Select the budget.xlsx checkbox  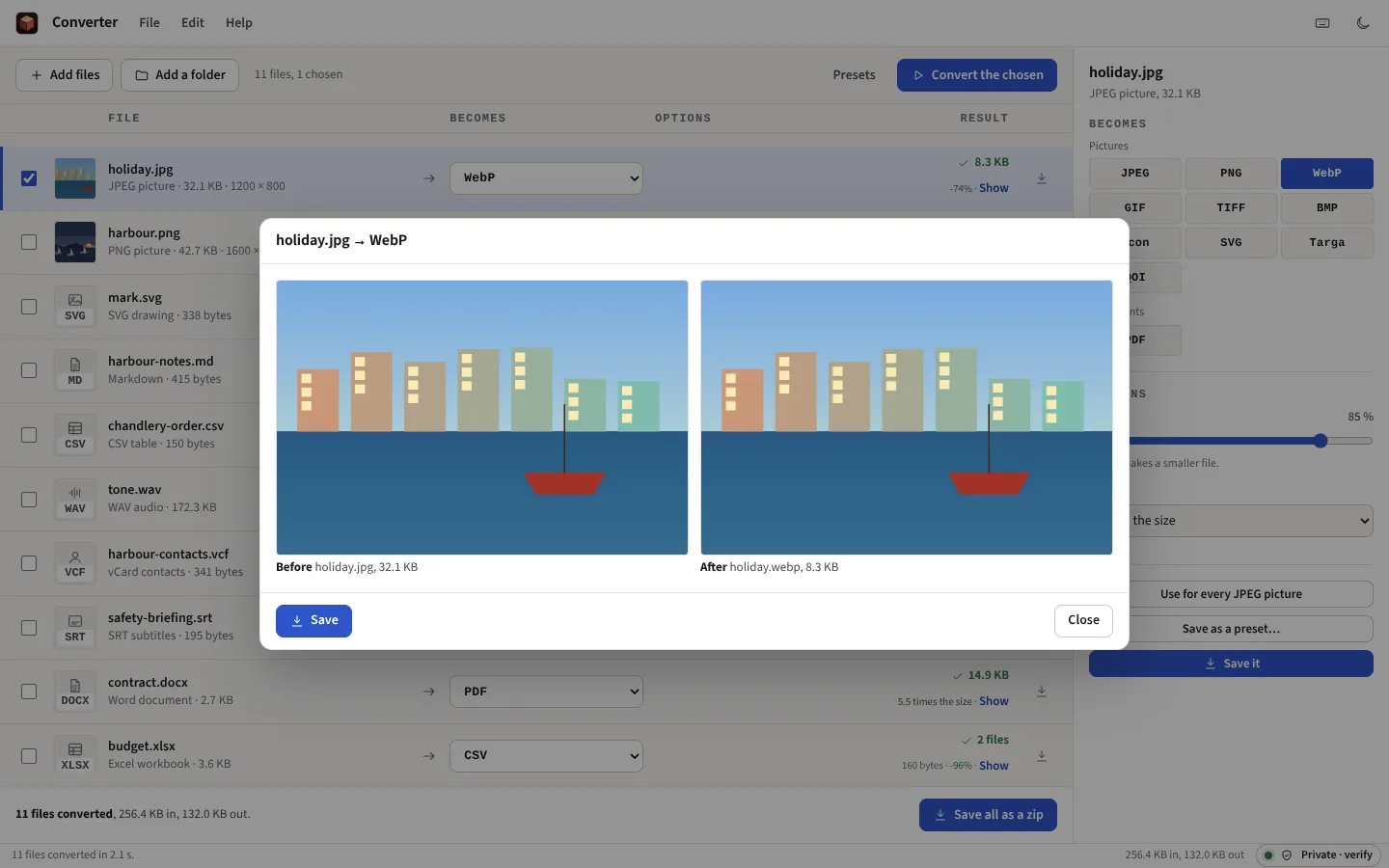tap(29, 756)
